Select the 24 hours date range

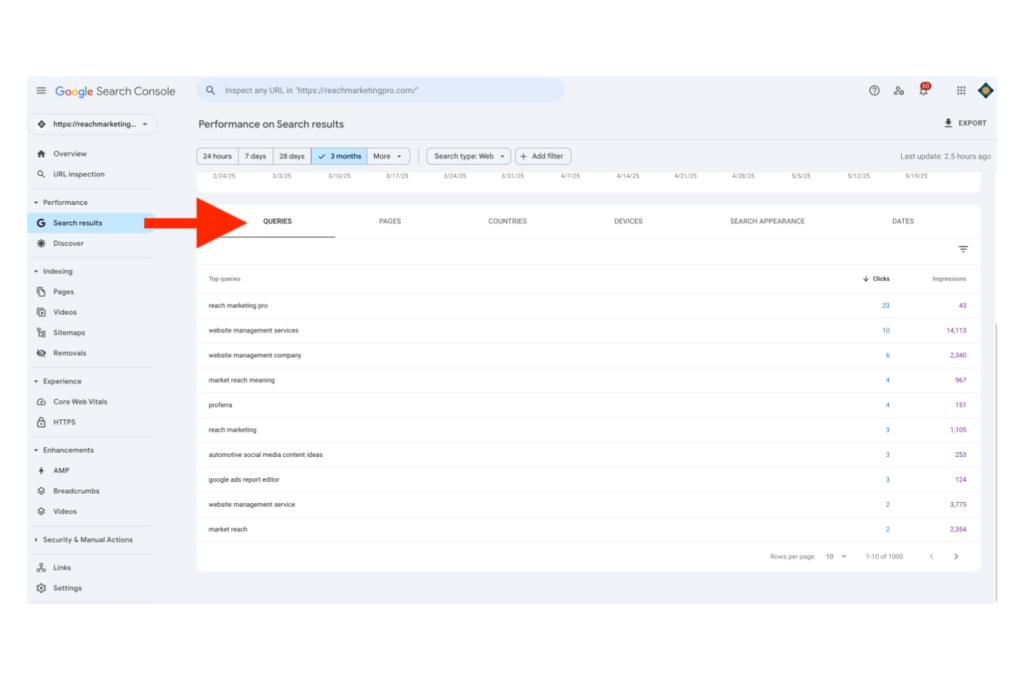pos(217,156)
